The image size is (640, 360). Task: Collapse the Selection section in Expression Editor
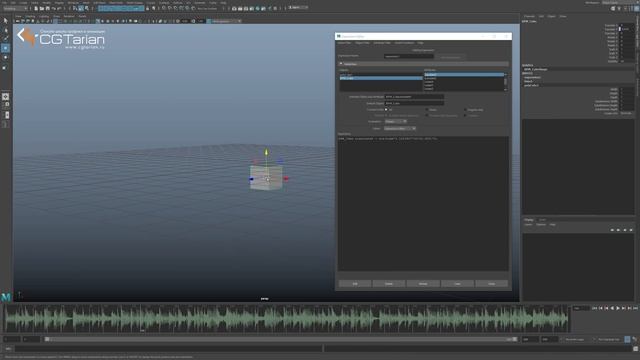click(341, 64)
